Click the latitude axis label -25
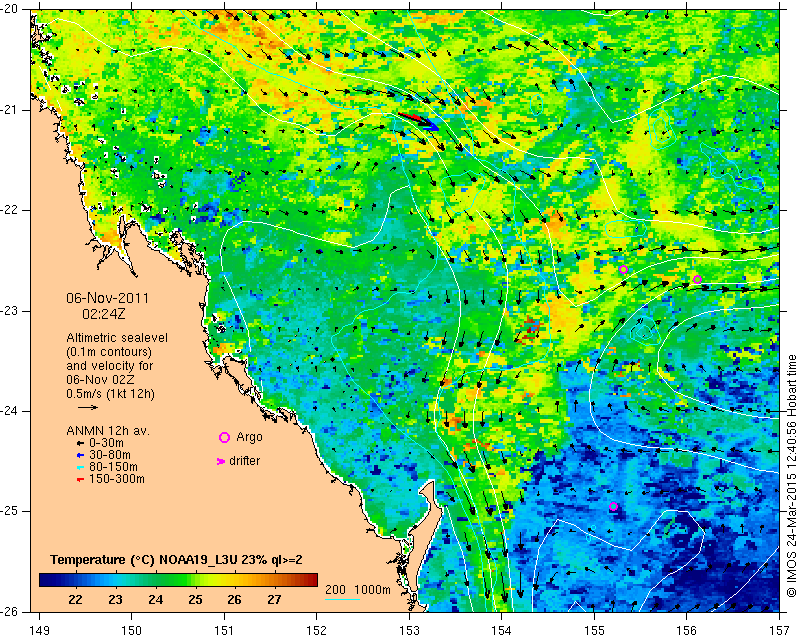The height and width of the screenshot is (640, 800). pos(10,511)
